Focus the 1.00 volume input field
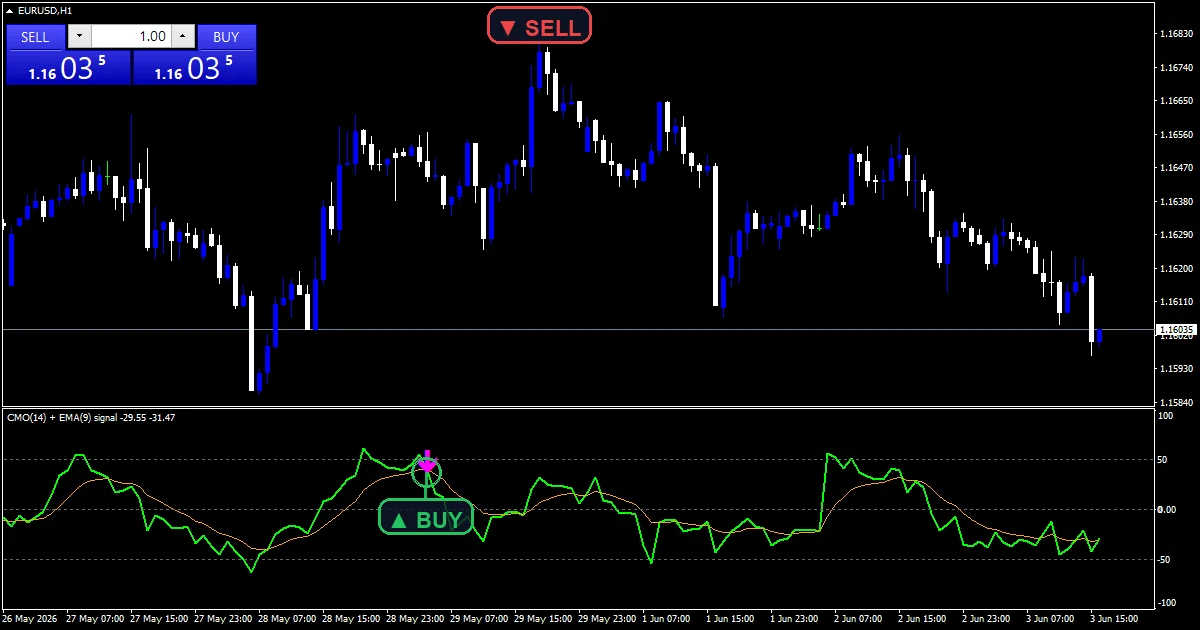 pyautogui.click(x=131, y=37)
